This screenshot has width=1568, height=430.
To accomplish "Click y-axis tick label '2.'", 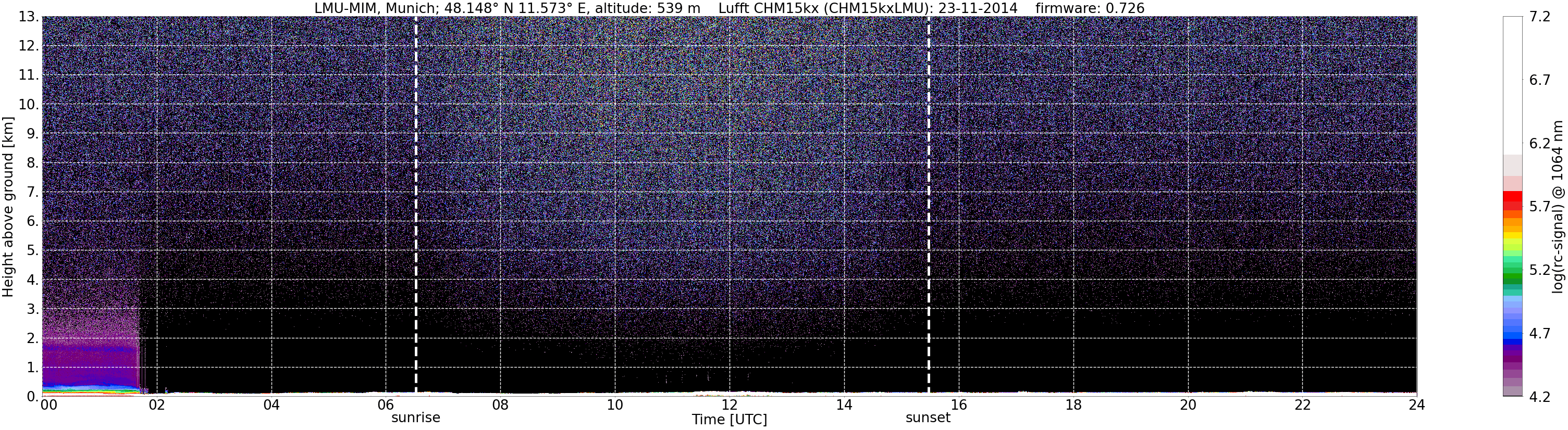I will tap(32, 338).
